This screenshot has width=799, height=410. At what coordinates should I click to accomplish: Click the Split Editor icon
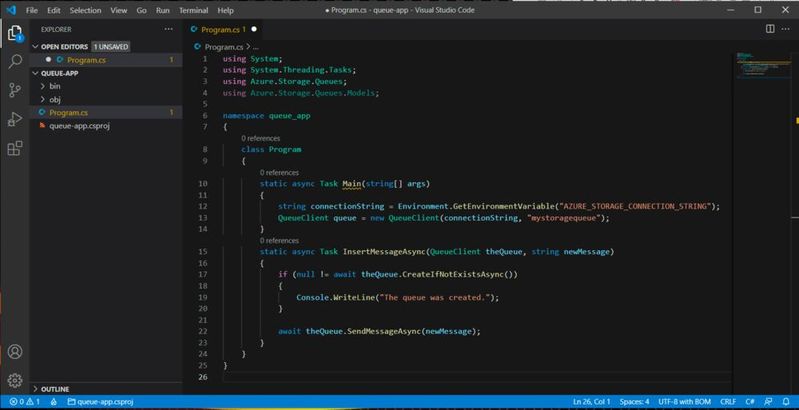click(x=770, y=29)
